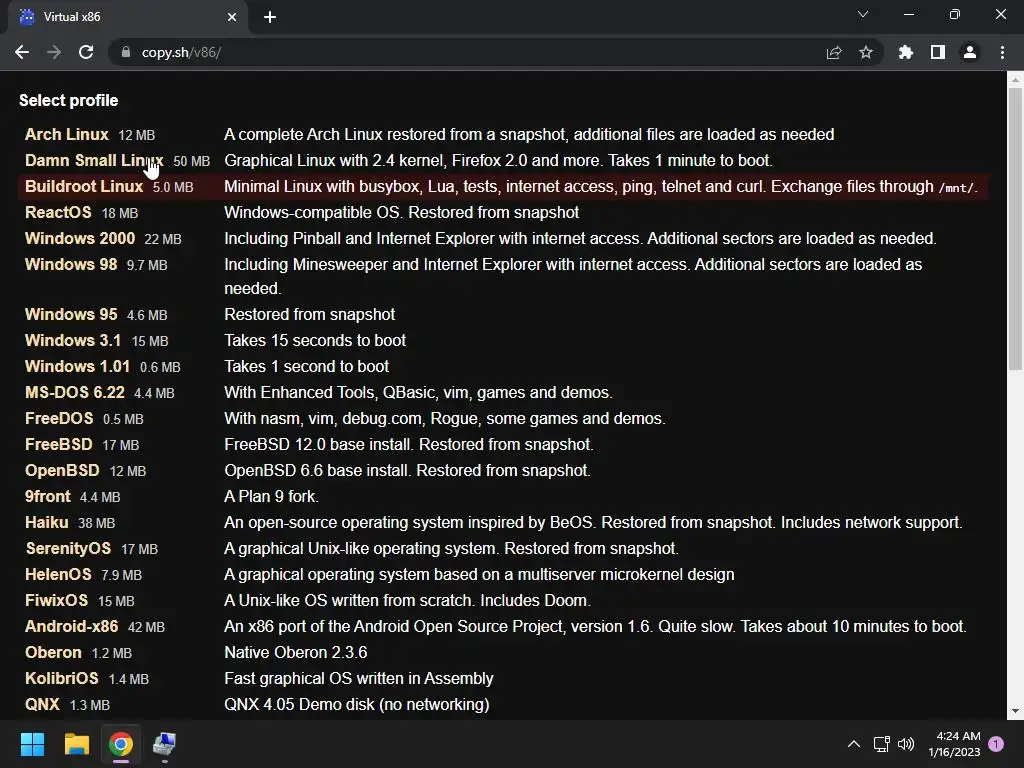Click 'QNX 4.05 Demo disk (no networking)' text

tap(357, 705)
